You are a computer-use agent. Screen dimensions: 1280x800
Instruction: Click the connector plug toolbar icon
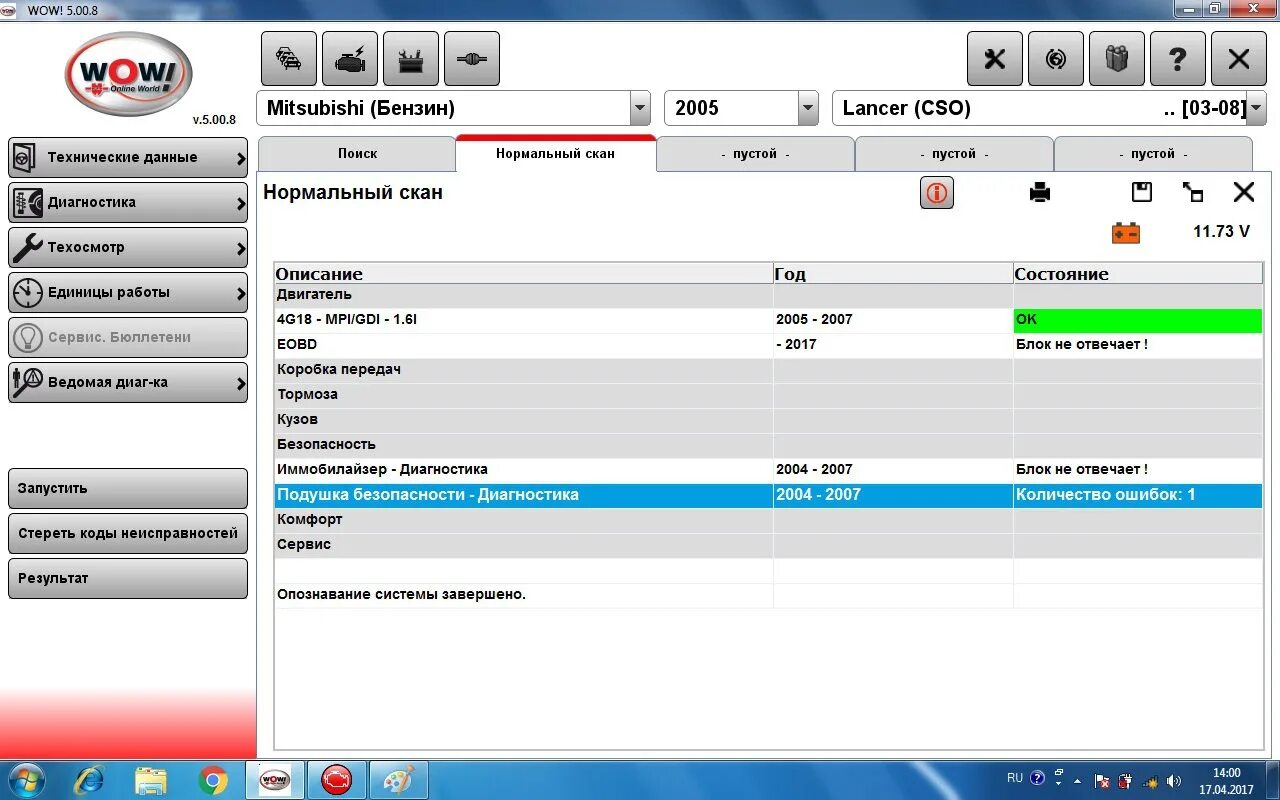coord(472,59)
